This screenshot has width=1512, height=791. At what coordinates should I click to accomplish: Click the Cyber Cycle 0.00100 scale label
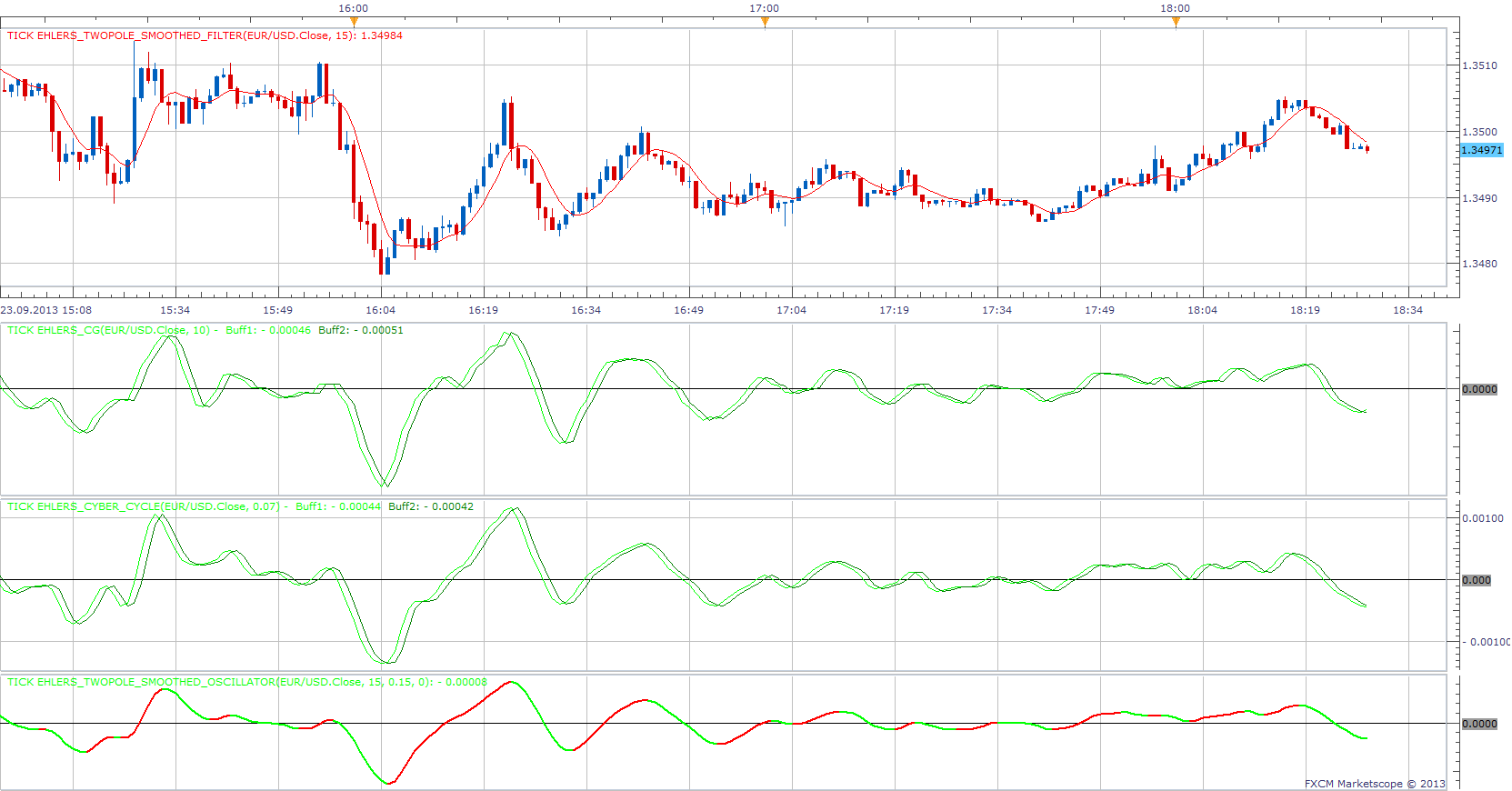coord(1483,518)
